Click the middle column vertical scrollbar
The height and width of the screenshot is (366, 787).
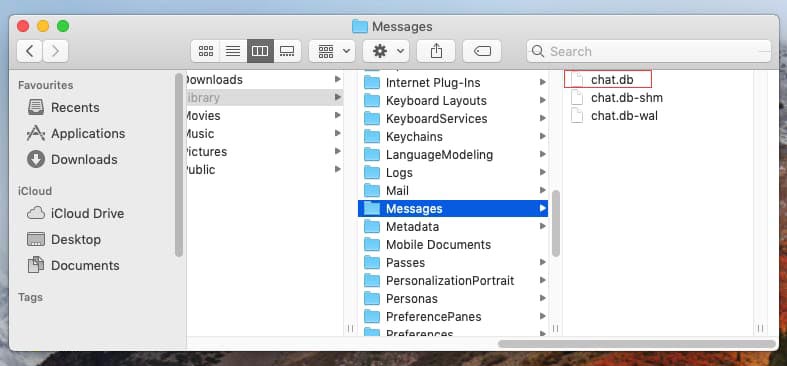tap(556, 223)
